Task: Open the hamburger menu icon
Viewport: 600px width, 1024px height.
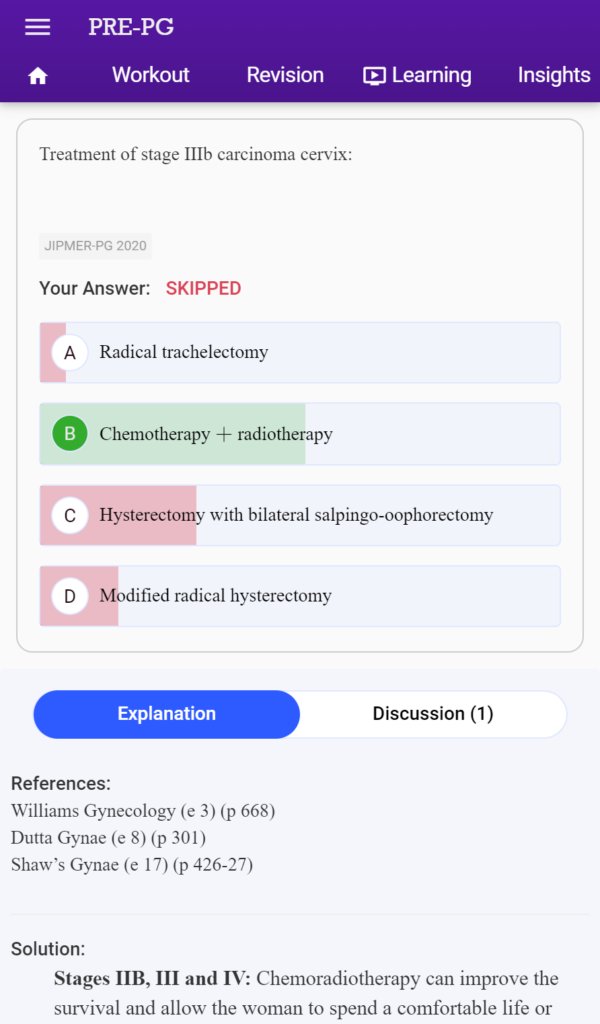Action: tap(37, 27)
